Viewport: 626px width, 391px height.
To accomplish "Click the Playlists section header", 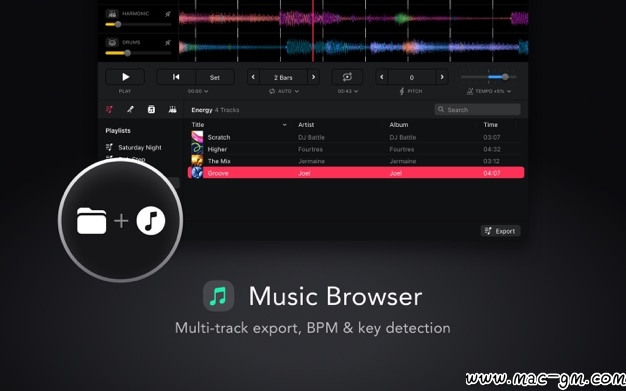I will [x=118, y=131].
